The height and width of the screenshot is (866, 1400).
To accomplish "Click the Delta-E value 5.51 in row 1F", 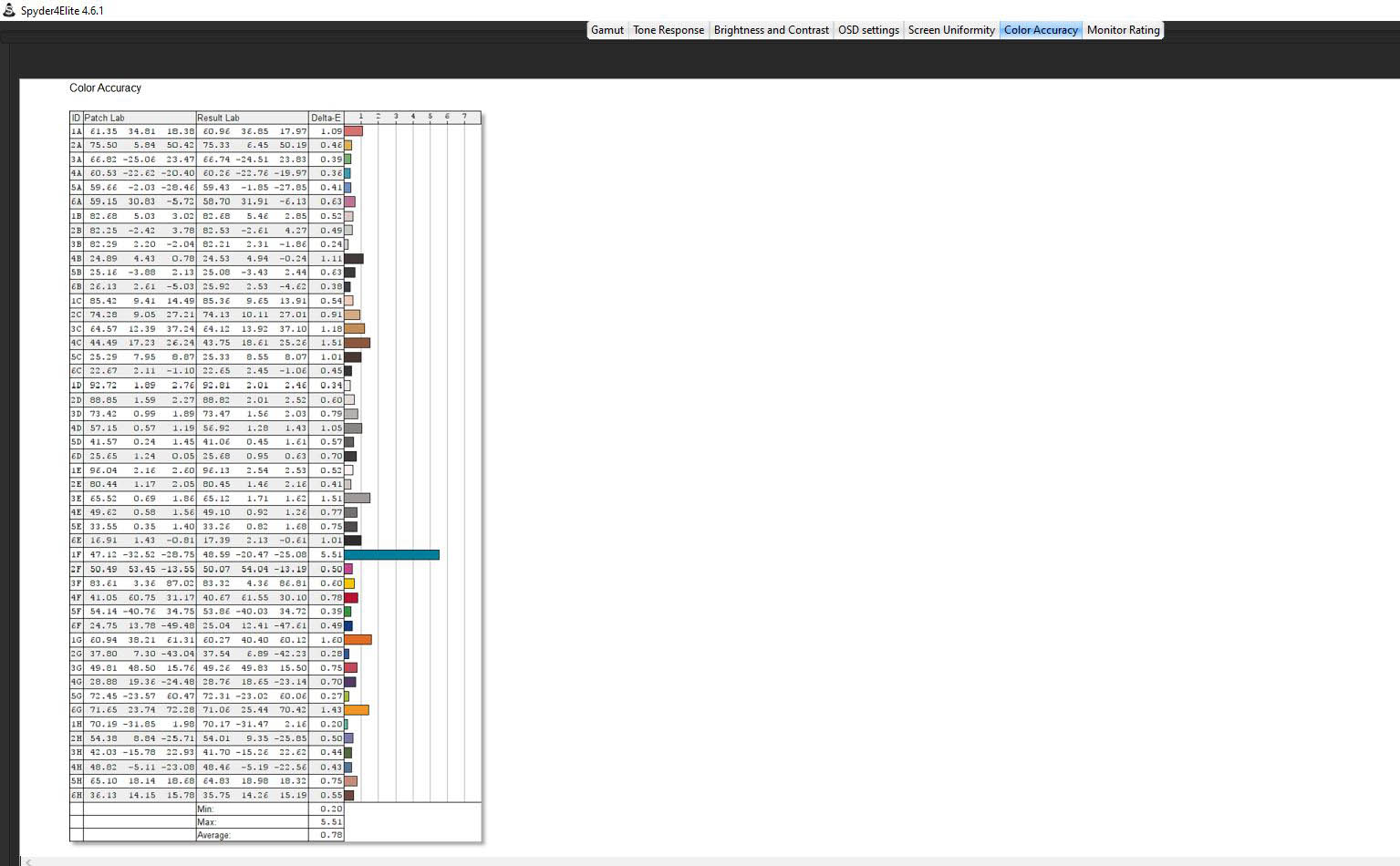I will (332, 554).
